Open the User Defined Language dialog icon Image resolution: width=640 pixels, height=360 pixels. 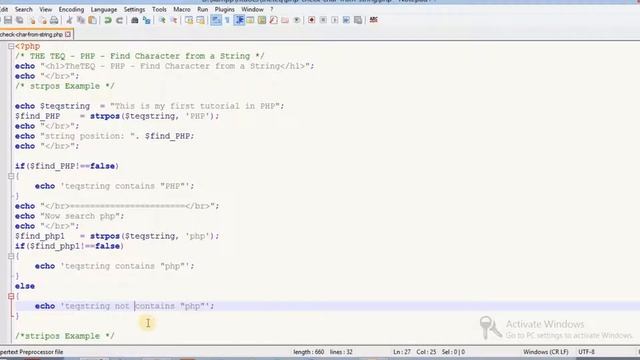tap(250, 20)
